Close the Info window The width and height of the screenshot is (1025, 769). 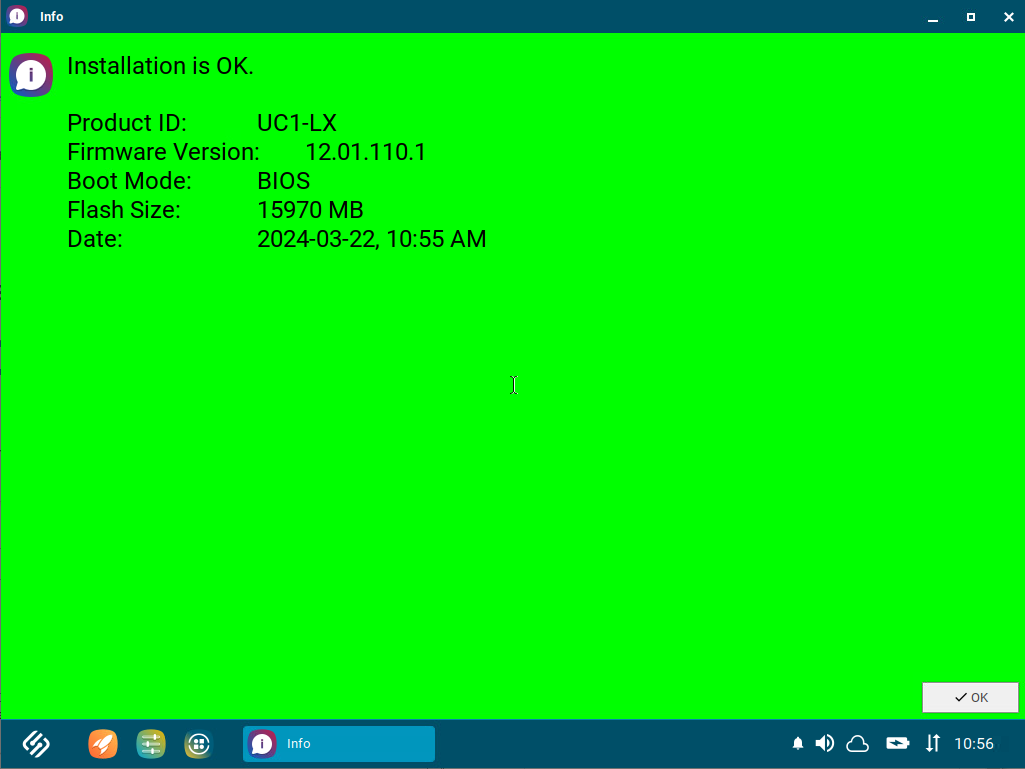point(1006,16)
